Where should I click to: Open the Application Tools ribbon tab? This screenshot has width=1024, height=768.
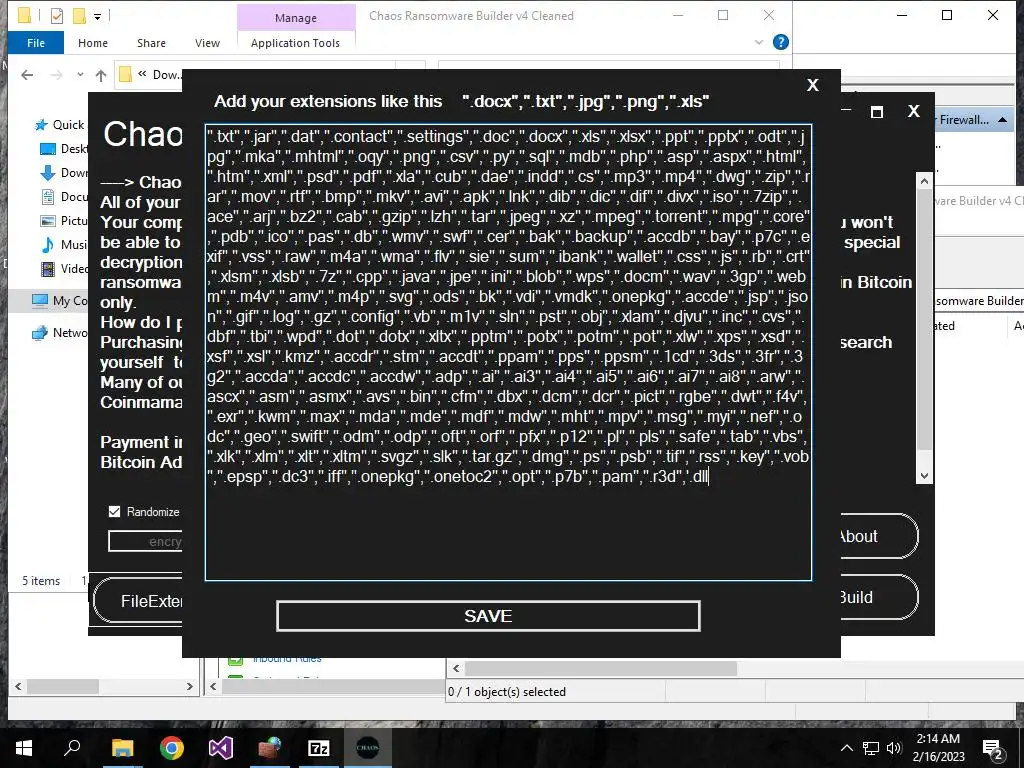pos(295,43)
